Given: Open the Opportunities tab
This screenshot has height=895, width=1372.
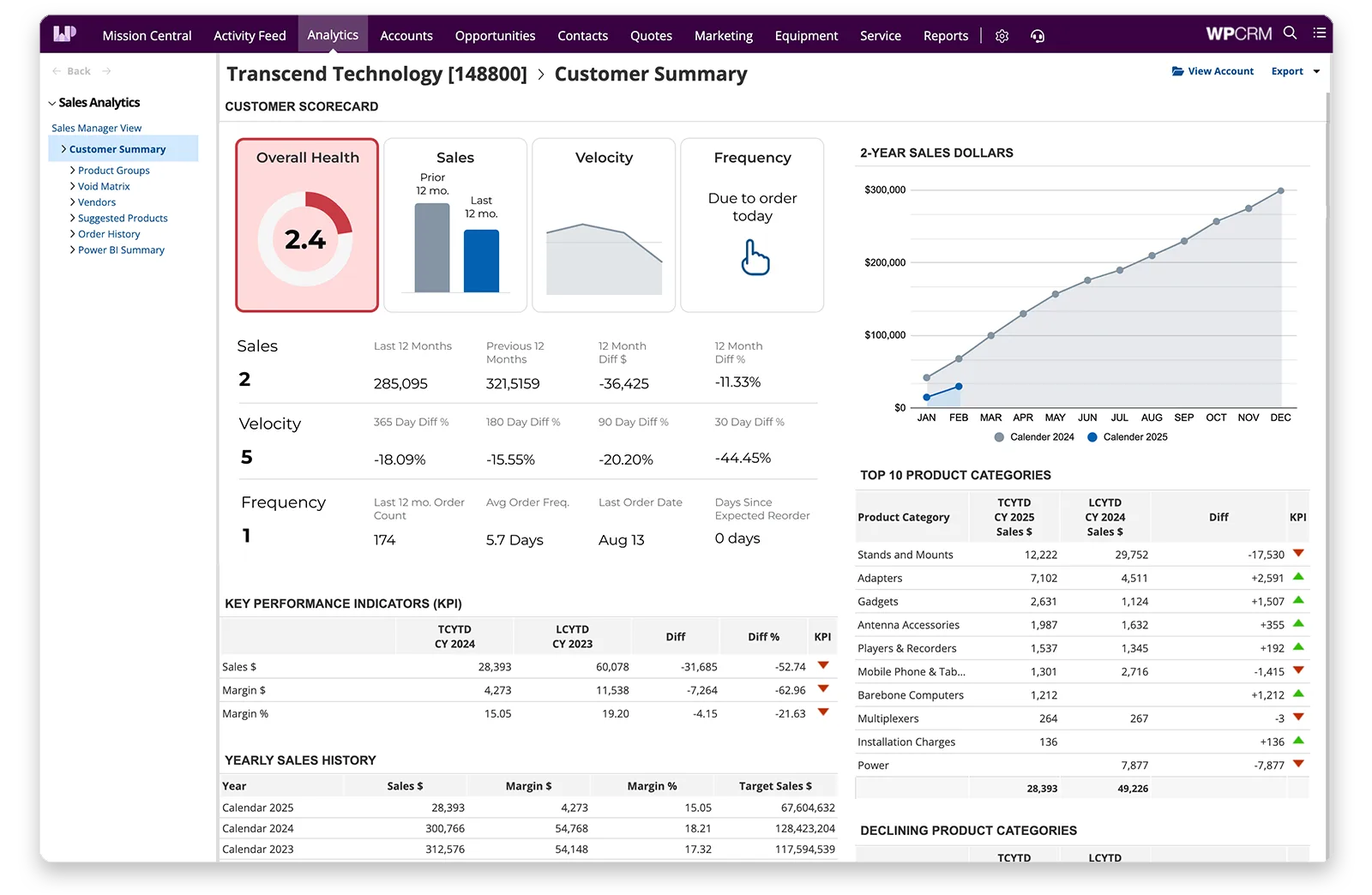Looking at the screenshot, I should [495, 36].
